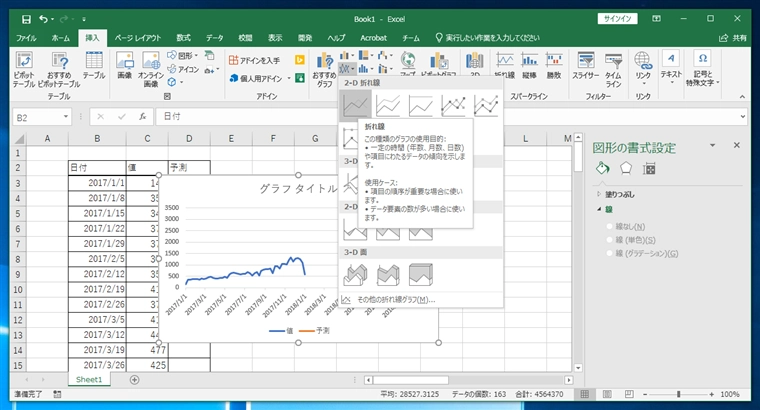Select the 2-D line chart thumbnail
Screen dimensions: 760x410
click(x=356, y=103)
